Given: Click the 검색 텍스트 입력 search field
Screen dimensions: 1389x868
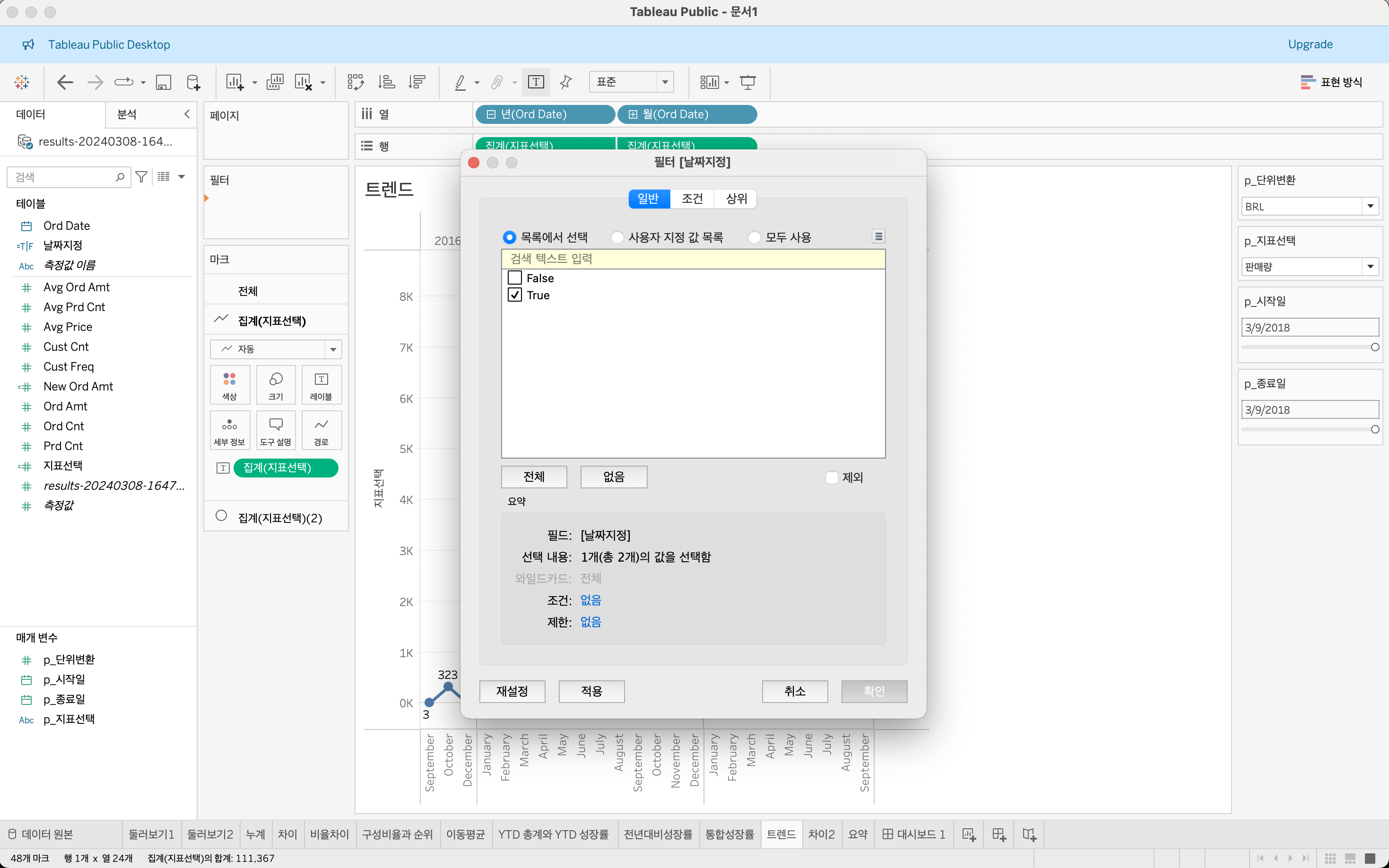Looking at the screenshot, I should (x=693, y=259).
